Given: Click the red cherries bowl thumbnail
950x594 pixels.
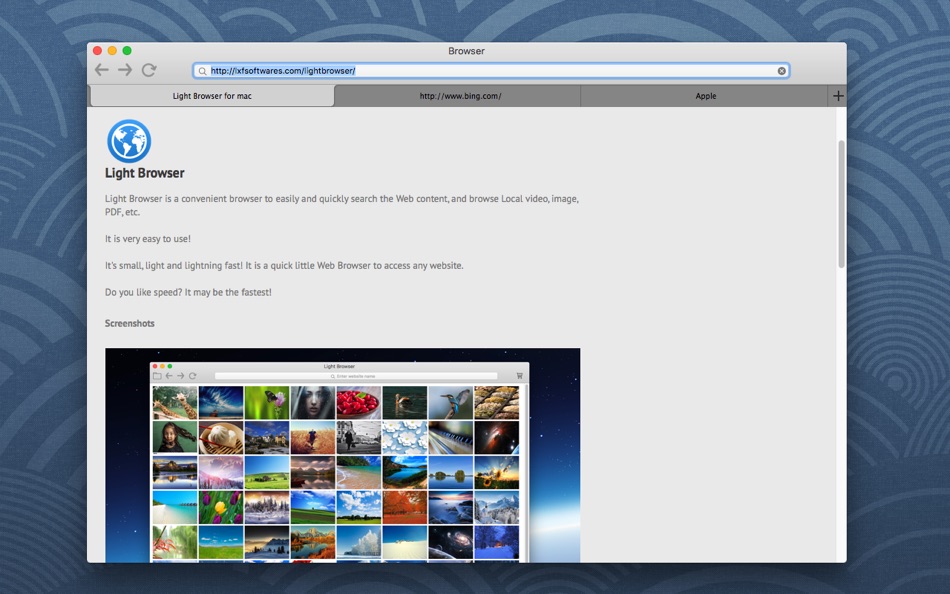Looking at the screenshot, I should coord(359,402).
